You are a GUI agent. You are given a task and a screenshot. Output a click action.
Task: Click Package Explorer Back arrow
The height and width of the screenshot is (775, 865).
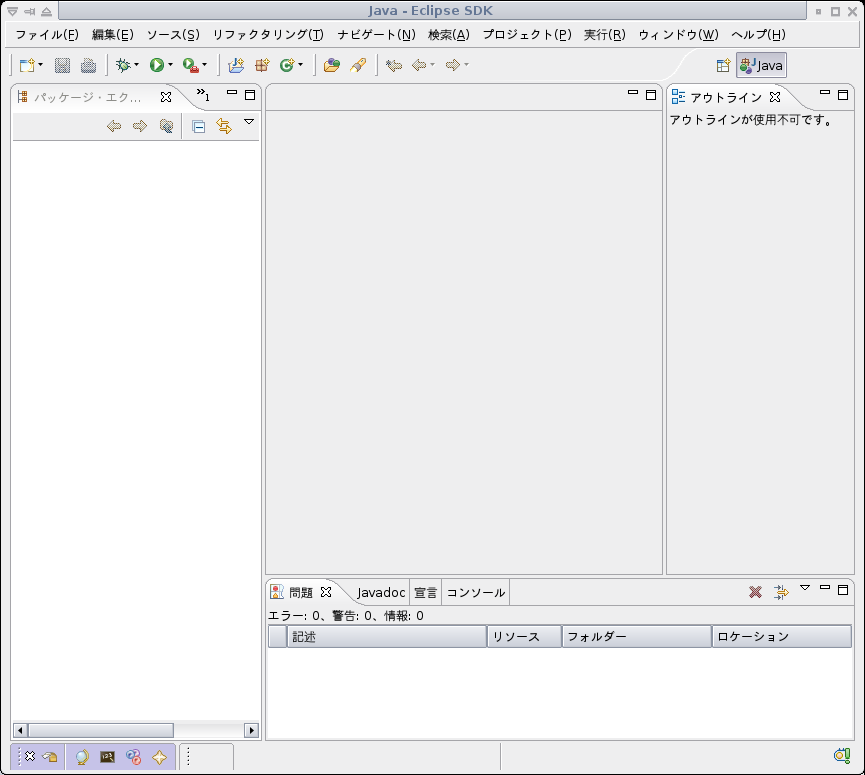114,126
